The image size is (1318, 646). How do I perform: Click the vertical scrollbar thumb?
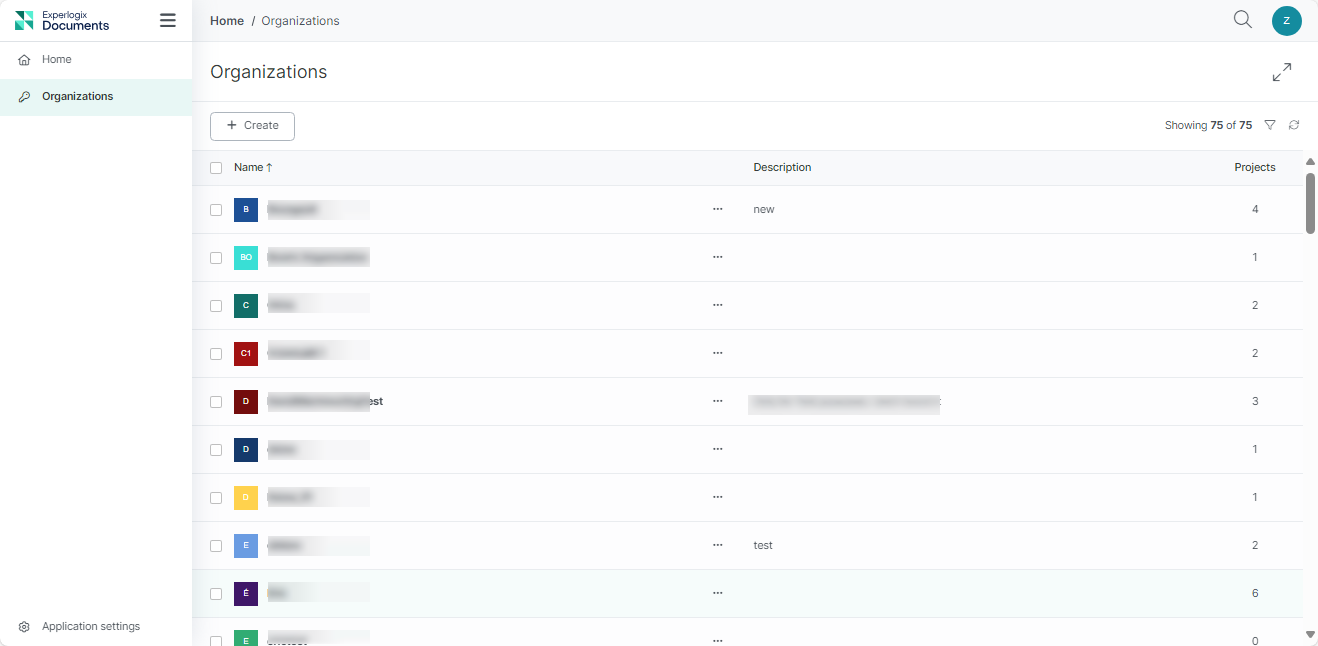point(1310,203)
